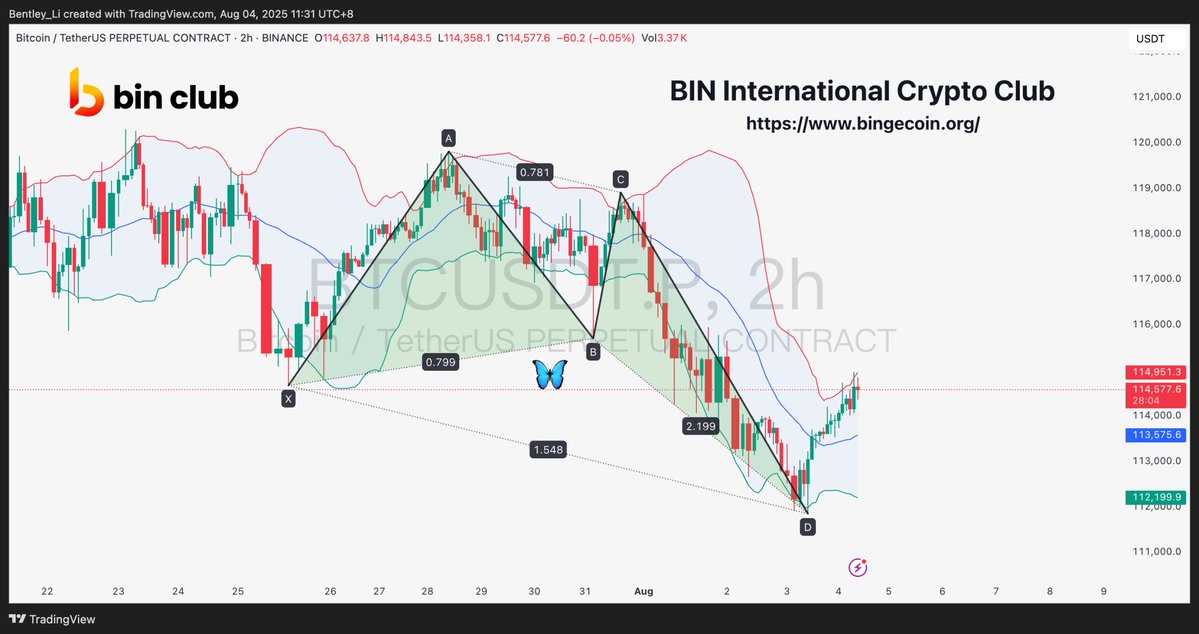Click the 1.548 ratio label
1199x634 pixels.
548,450
